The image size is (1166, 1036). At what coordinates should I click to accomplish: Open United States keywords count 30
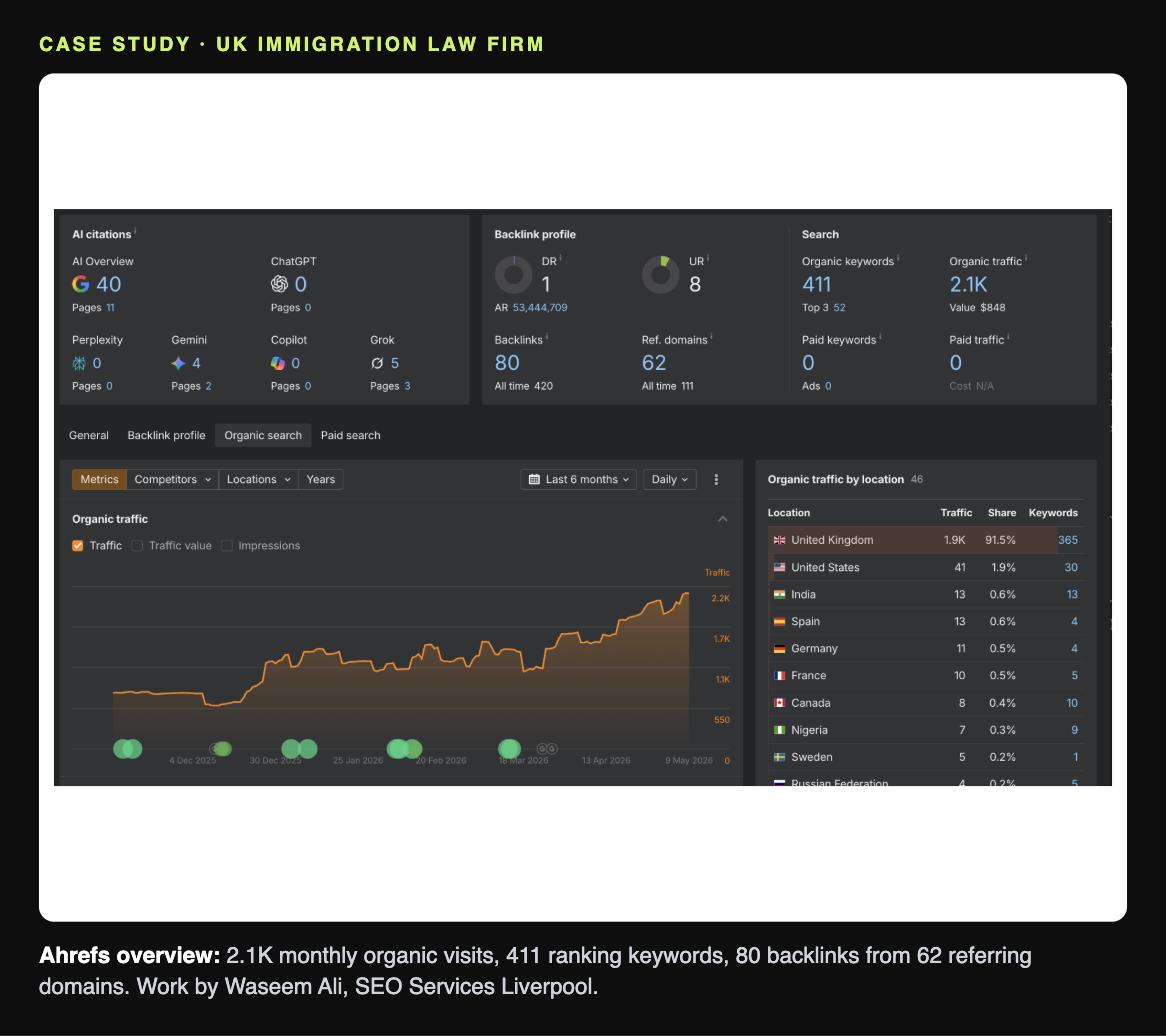point(1071,567)
